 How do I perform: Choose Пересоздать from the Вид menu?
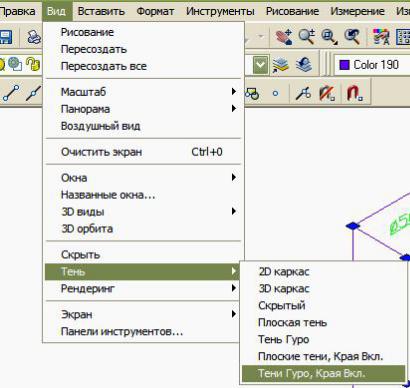143,49
